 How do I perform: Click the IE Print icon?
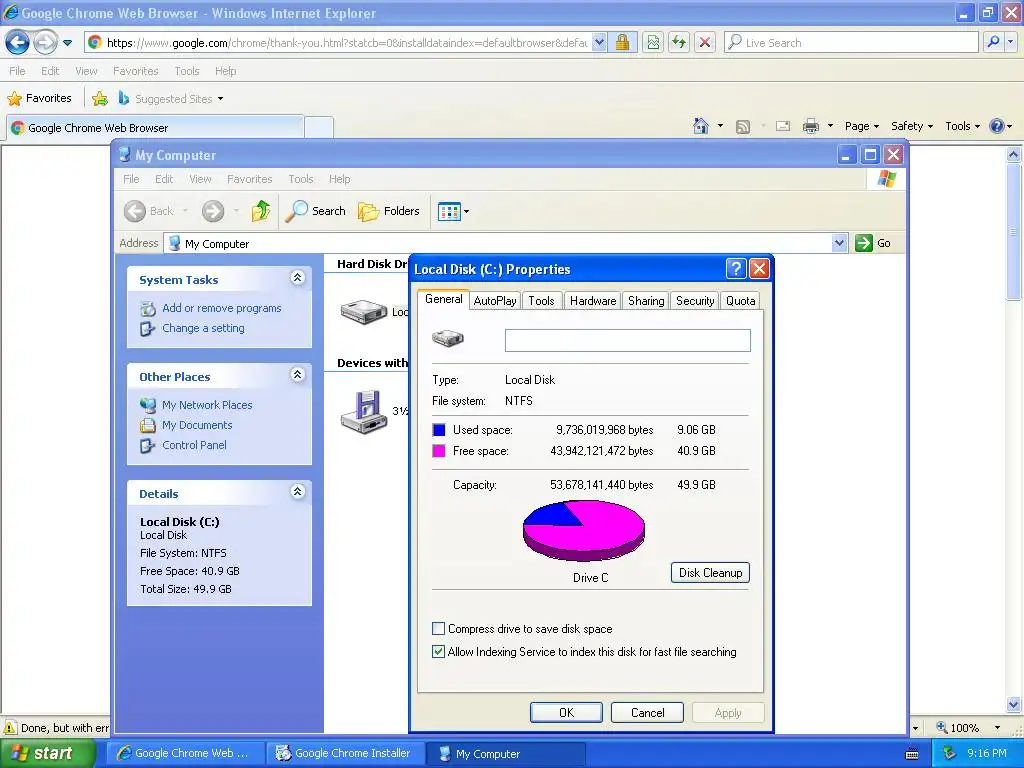(x=810, y=126)
